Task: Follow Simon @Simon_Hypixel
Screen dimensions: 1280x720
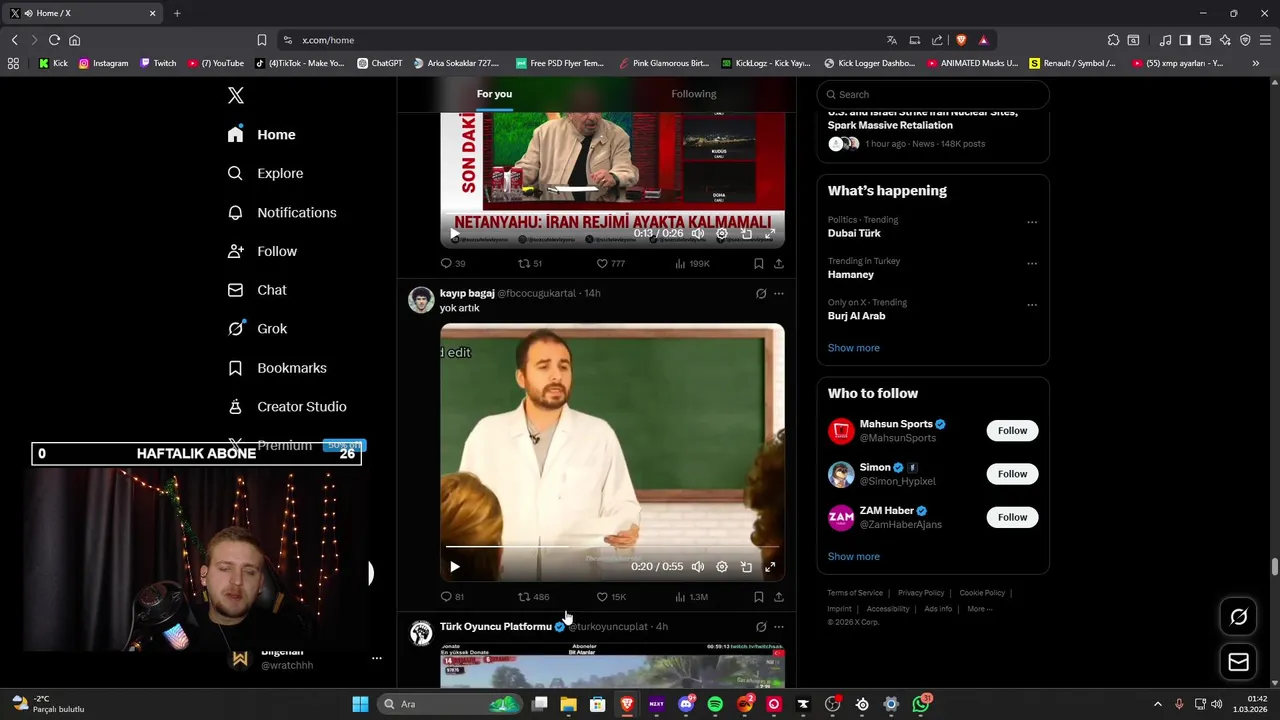Action: coord(1012,474)
